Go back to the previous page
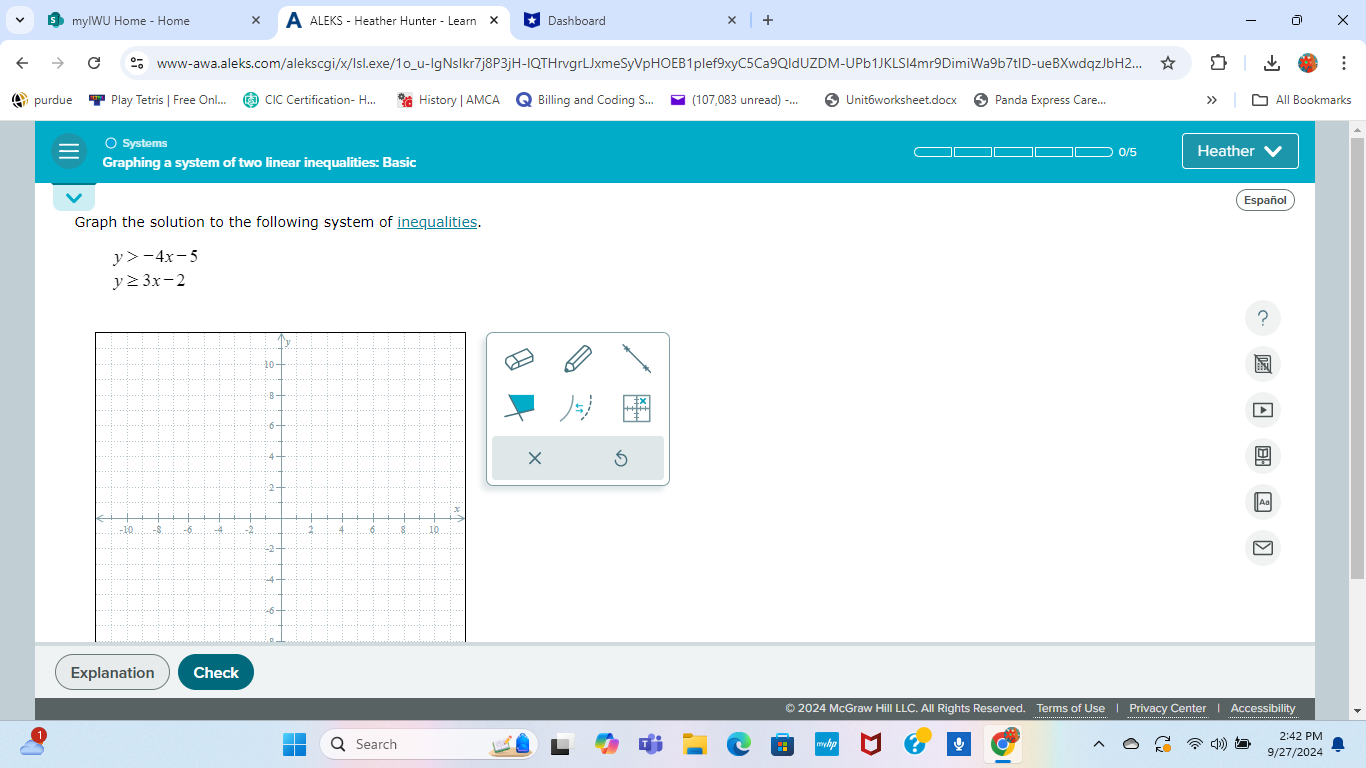Image resolution: width=1366 pixels, height=768 pixels. pyautogui.click(x=22, y=63)
